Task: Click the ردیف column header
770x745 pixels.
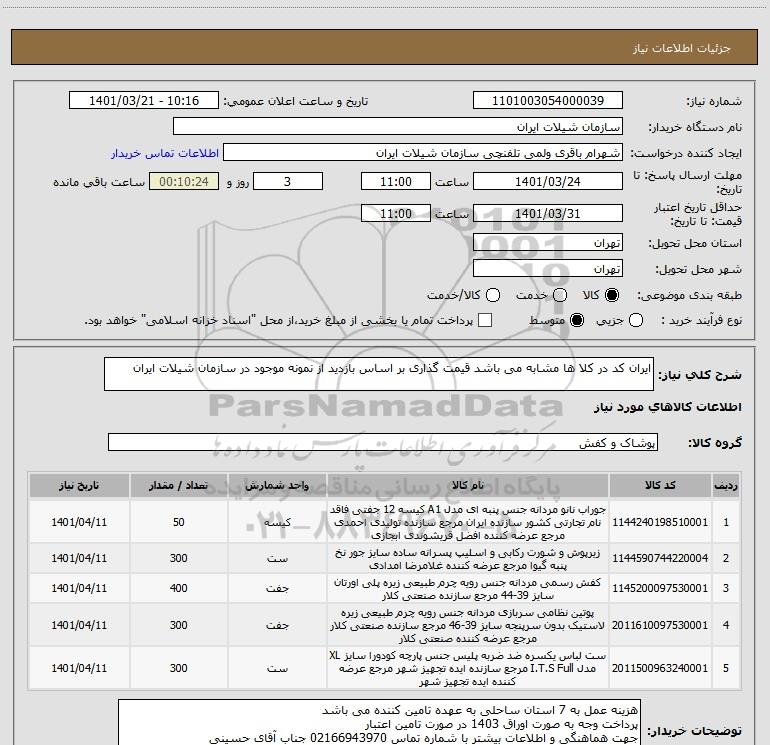Action: (x=725, y=485)
